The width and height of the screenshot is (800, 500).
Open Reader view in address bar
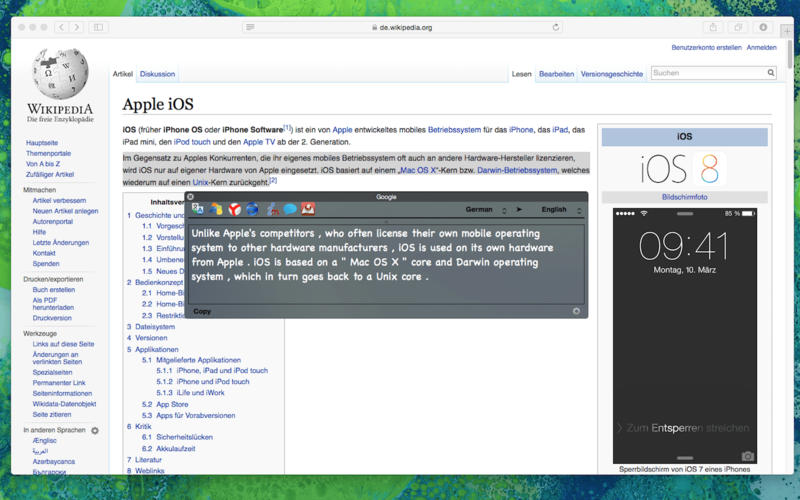coord(250,27)
